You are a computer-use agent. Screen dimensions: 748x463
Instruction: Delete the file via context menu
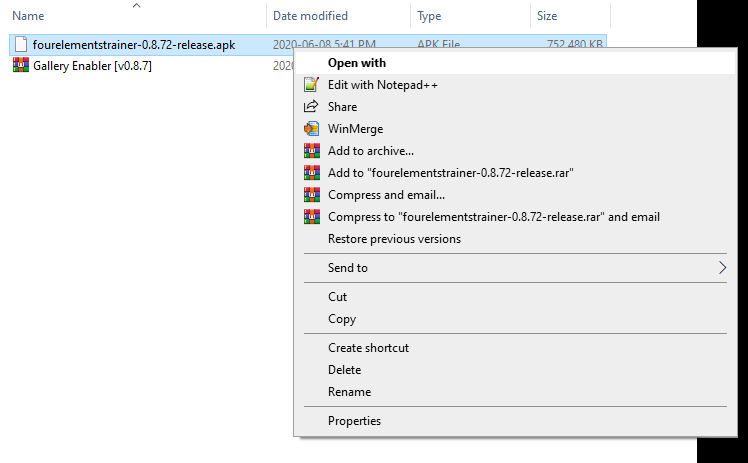coord(344,370)
